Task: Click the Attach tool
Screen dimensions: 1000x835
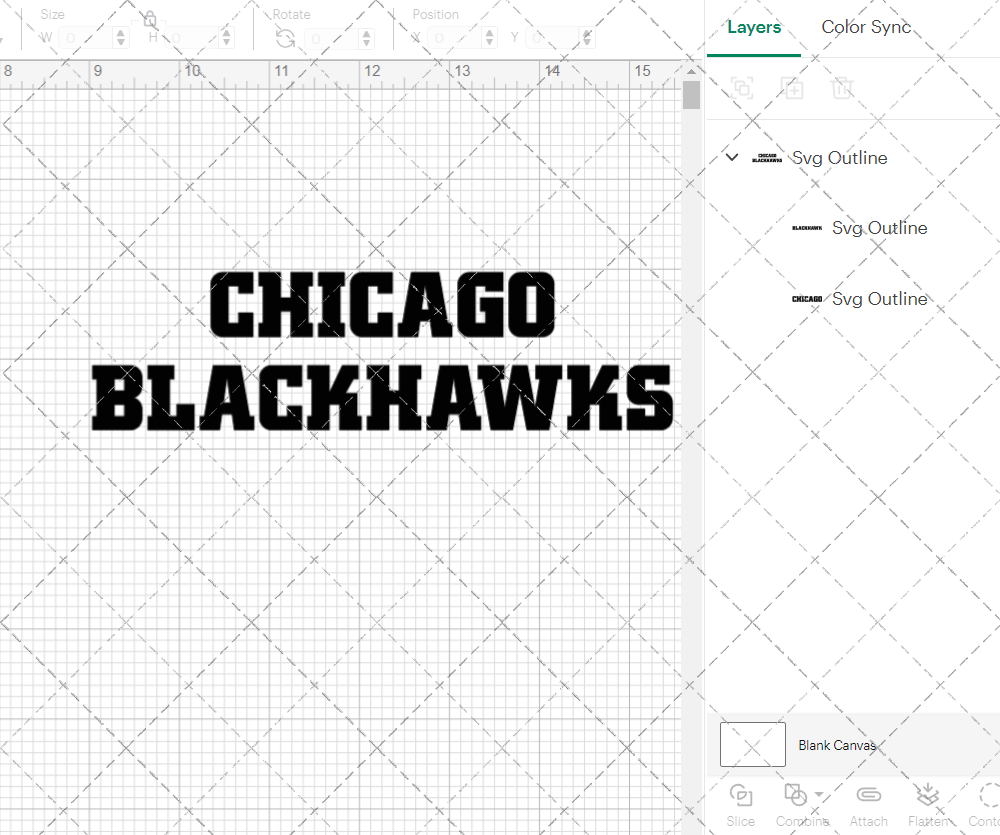Action: pos(869,806)
